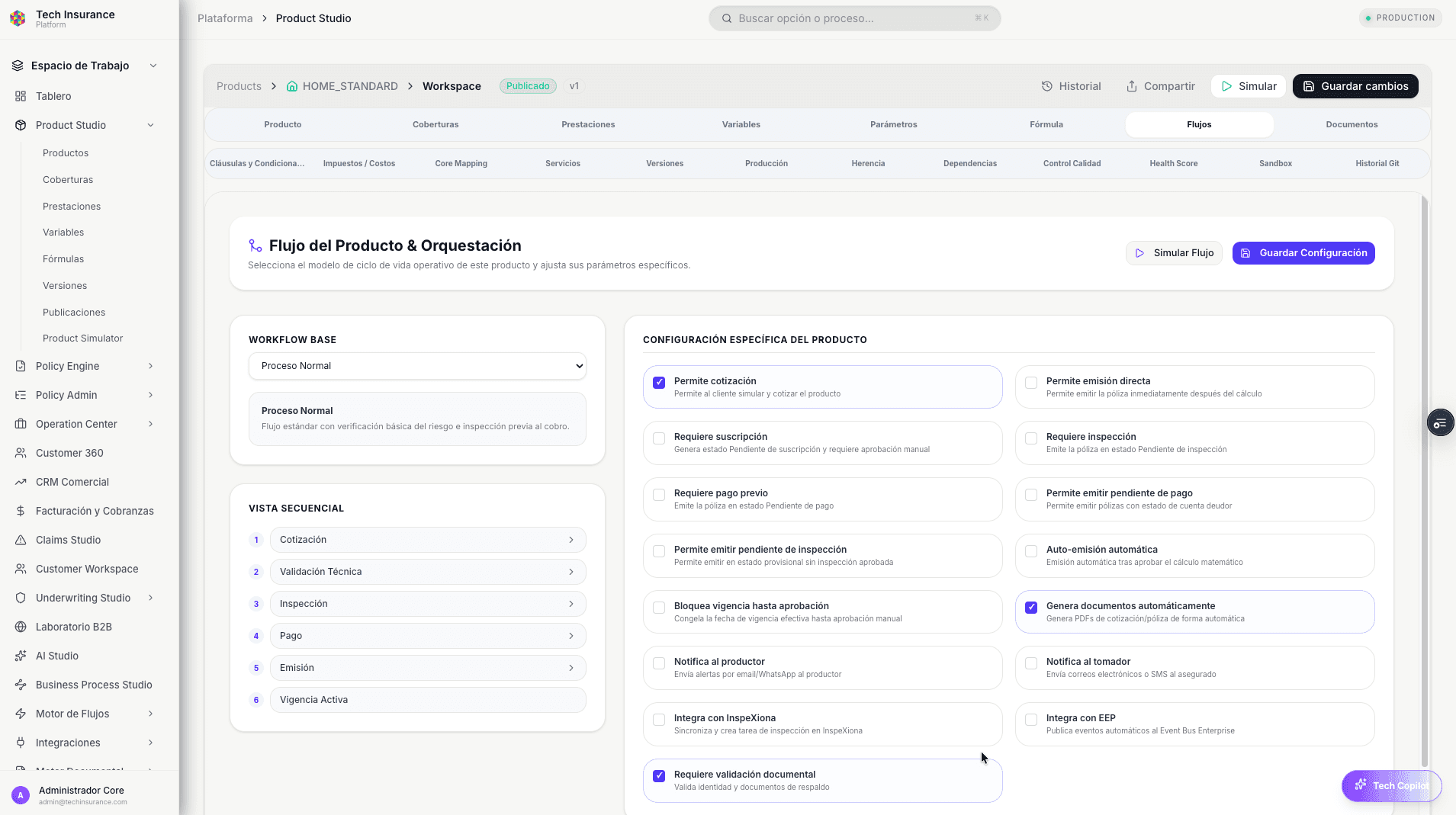Screen dimensions: 1456x815
Task: Open the Documentos tab
Action: pyautogui.click(x=1352, y=124)
